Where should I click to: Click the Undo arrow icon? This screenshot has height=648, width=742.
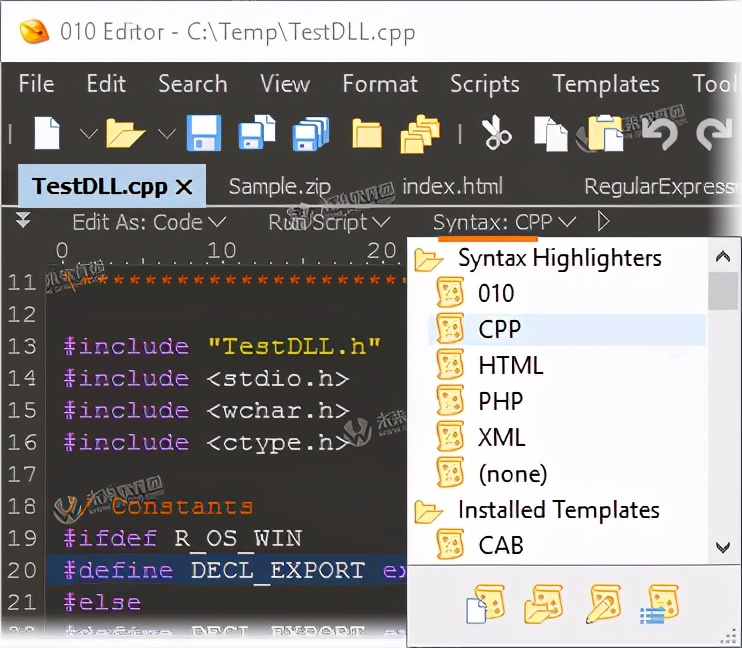pos(662,134)
